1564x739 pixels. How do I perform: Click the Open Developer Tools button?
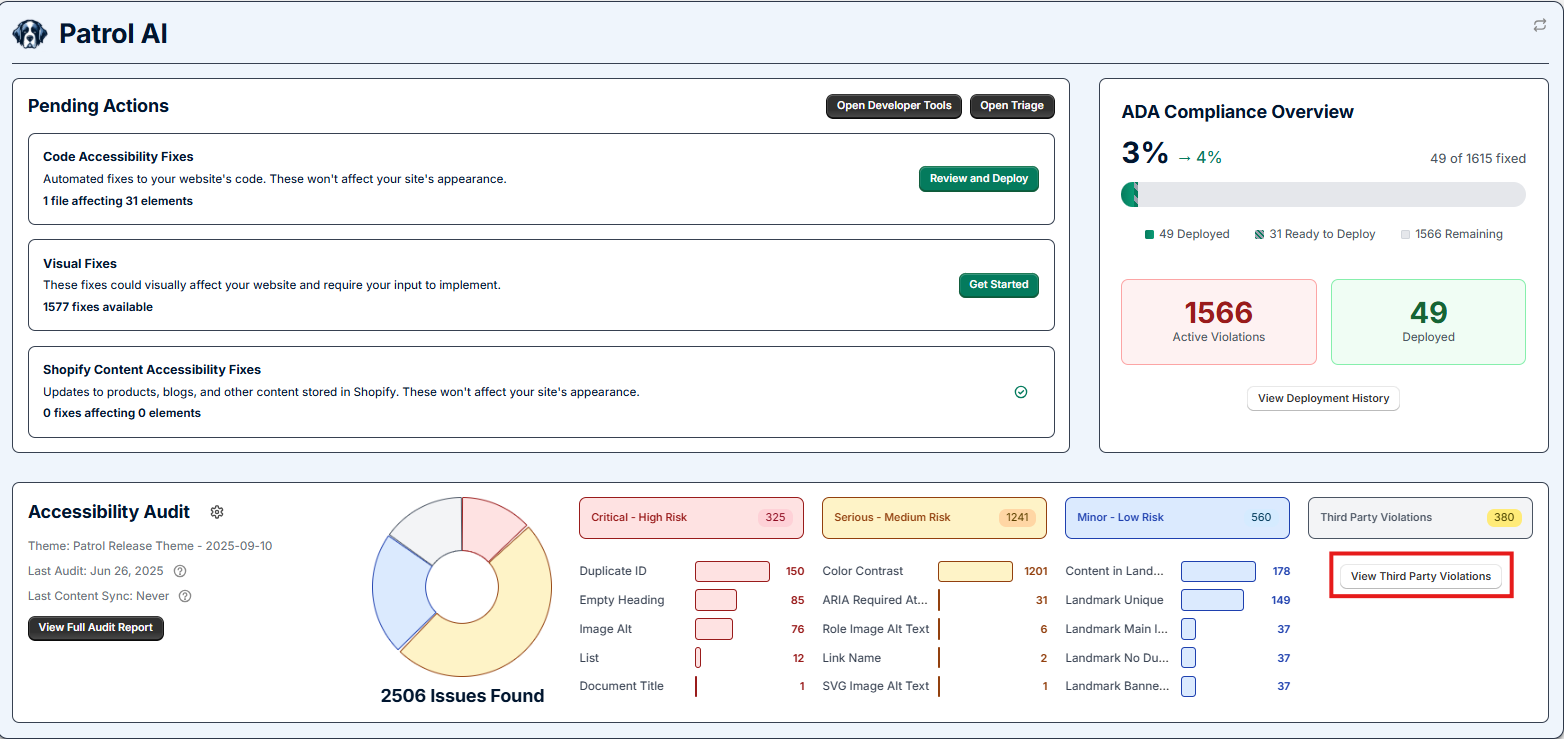coord(894,106)
